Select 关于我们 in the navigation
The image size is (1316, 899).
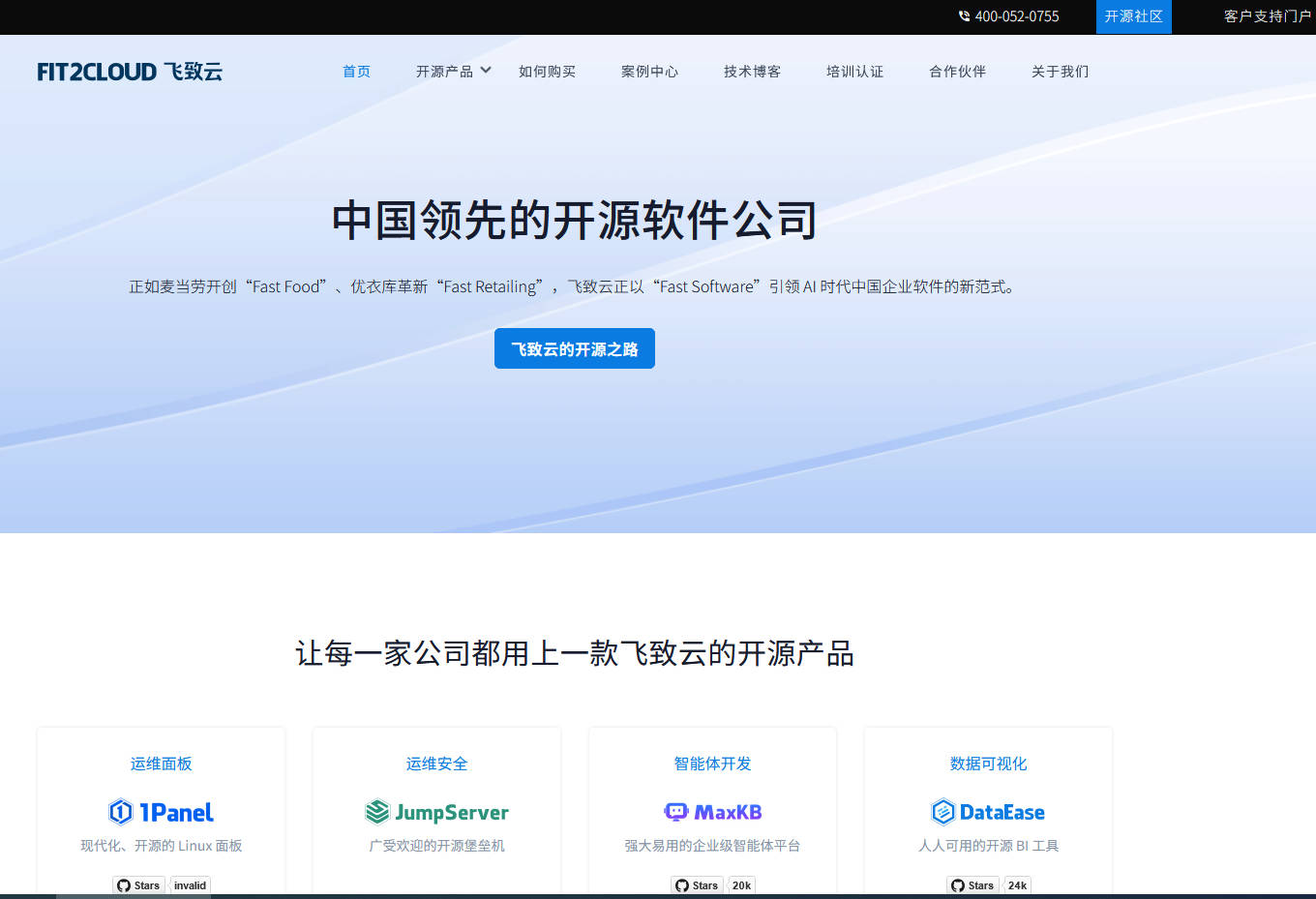(x=1060, y=71)
